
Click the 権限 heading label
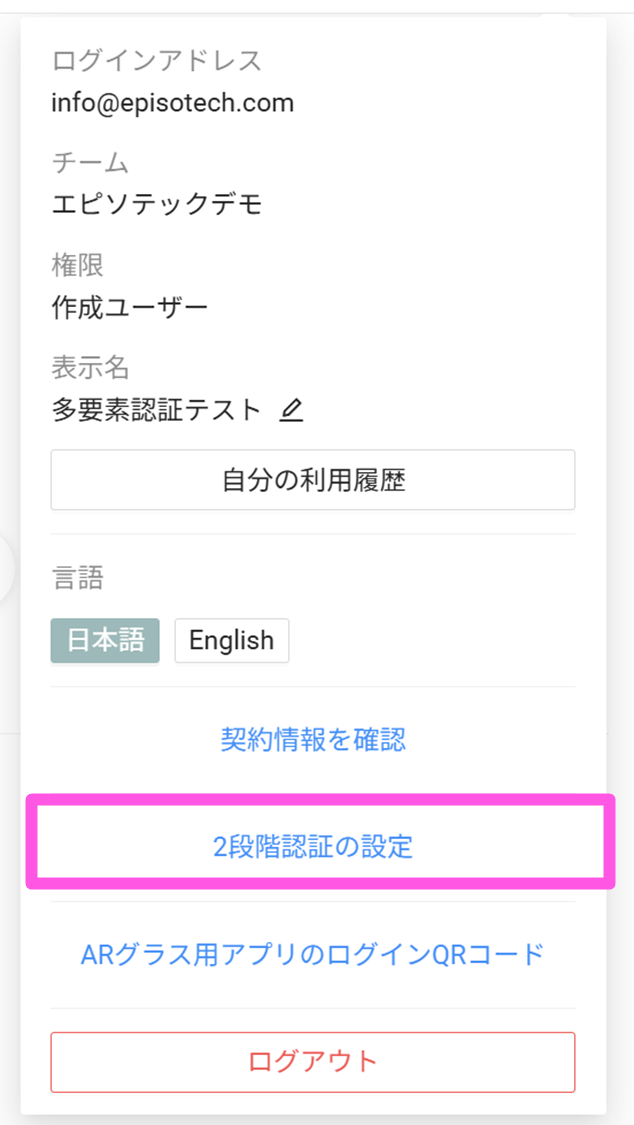point(78,266)
